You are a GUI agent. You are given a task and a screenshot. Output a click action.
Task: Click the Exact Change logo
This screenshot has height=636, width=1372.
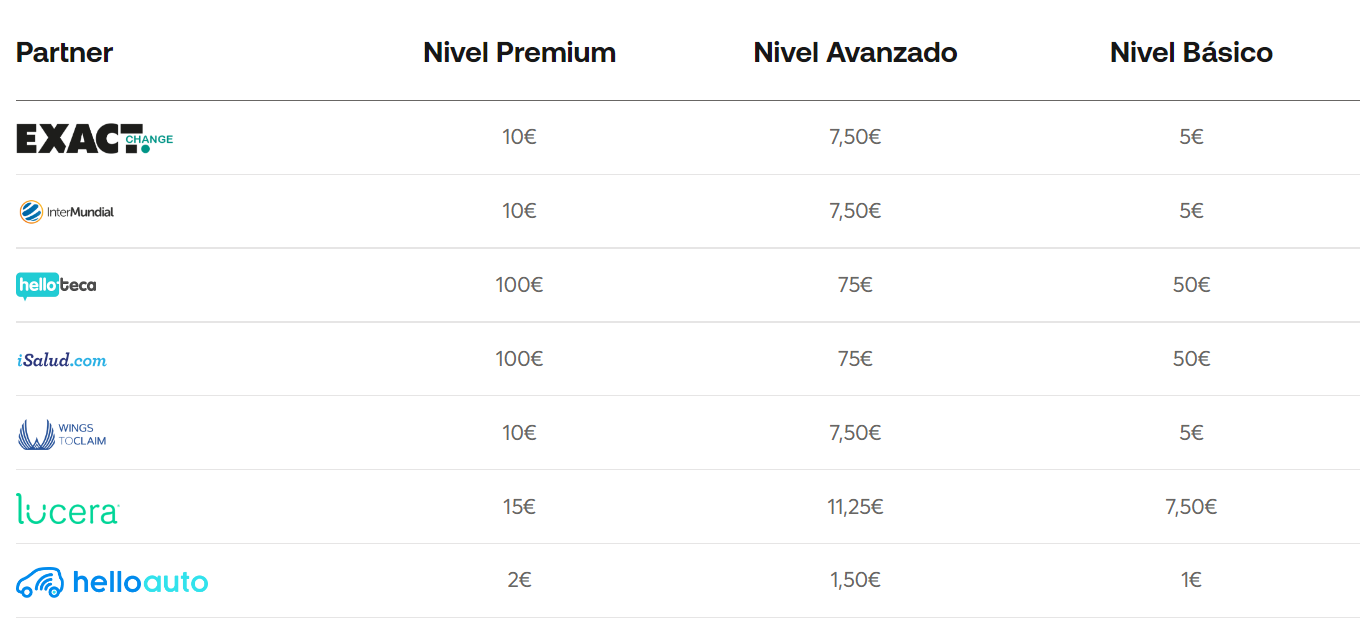[x=94, y=138]
